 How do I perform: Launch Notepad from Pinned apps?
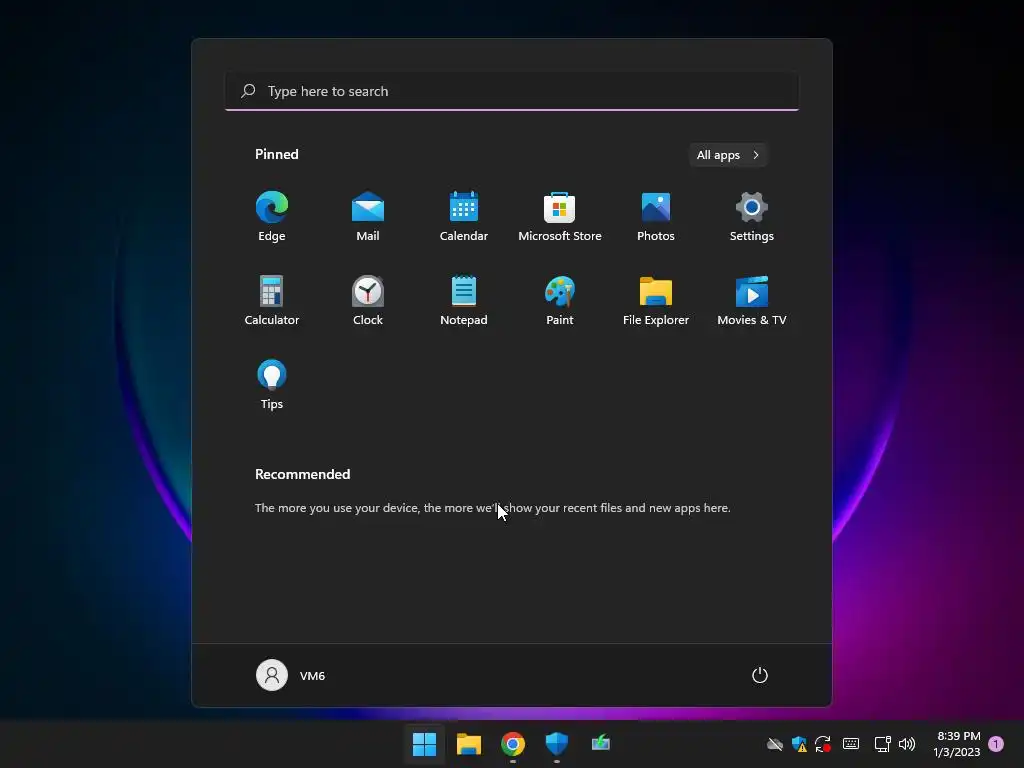[x=464, y=300]
